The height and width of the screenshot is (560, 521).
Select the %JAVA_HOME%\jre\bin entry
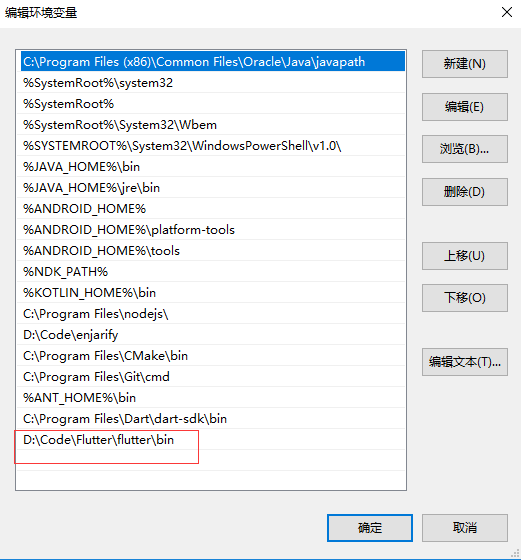[211, 188]
